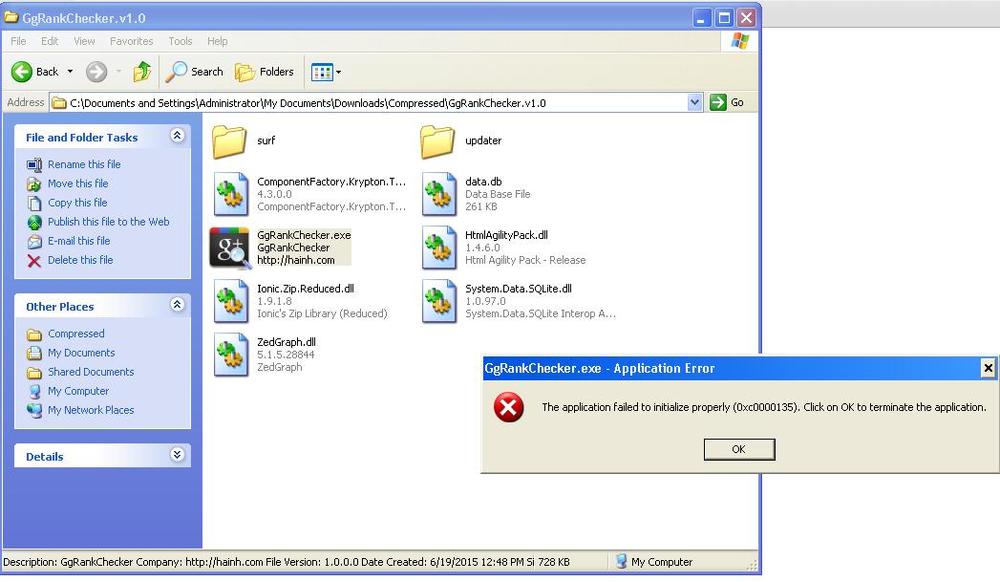The image size is (1000, 582).
Task: Close the Application Error dialog
Action: (988, 368)
